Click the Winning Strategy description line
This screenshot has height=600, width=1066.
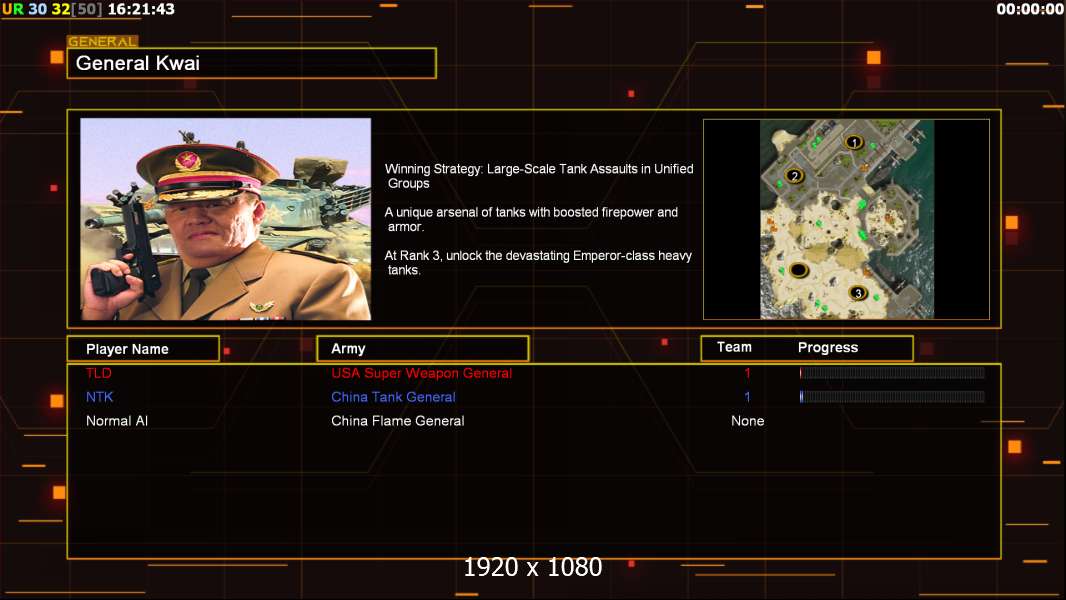tap(539, 175)
